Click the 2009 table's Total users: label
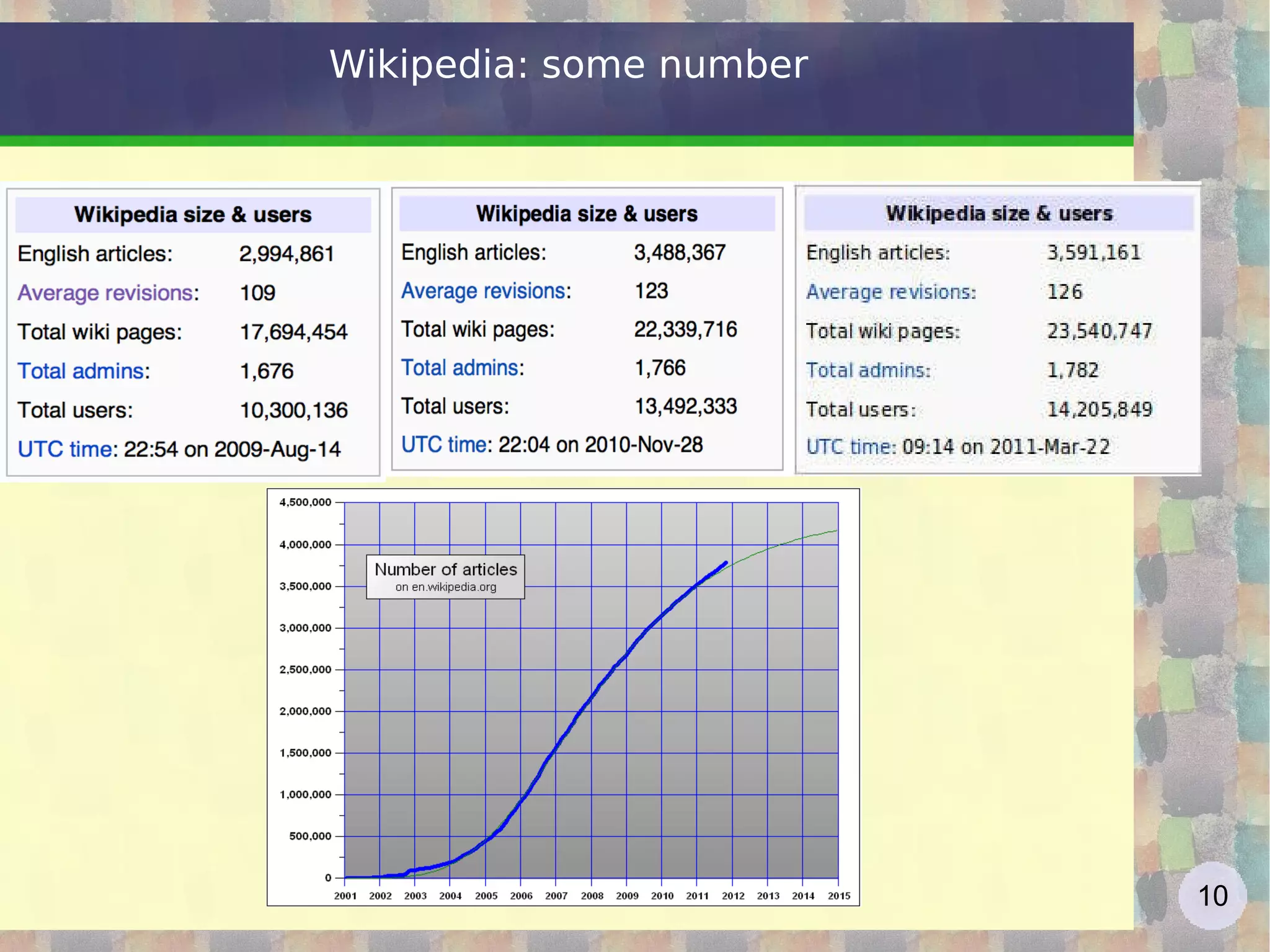 tap(75, 410)
